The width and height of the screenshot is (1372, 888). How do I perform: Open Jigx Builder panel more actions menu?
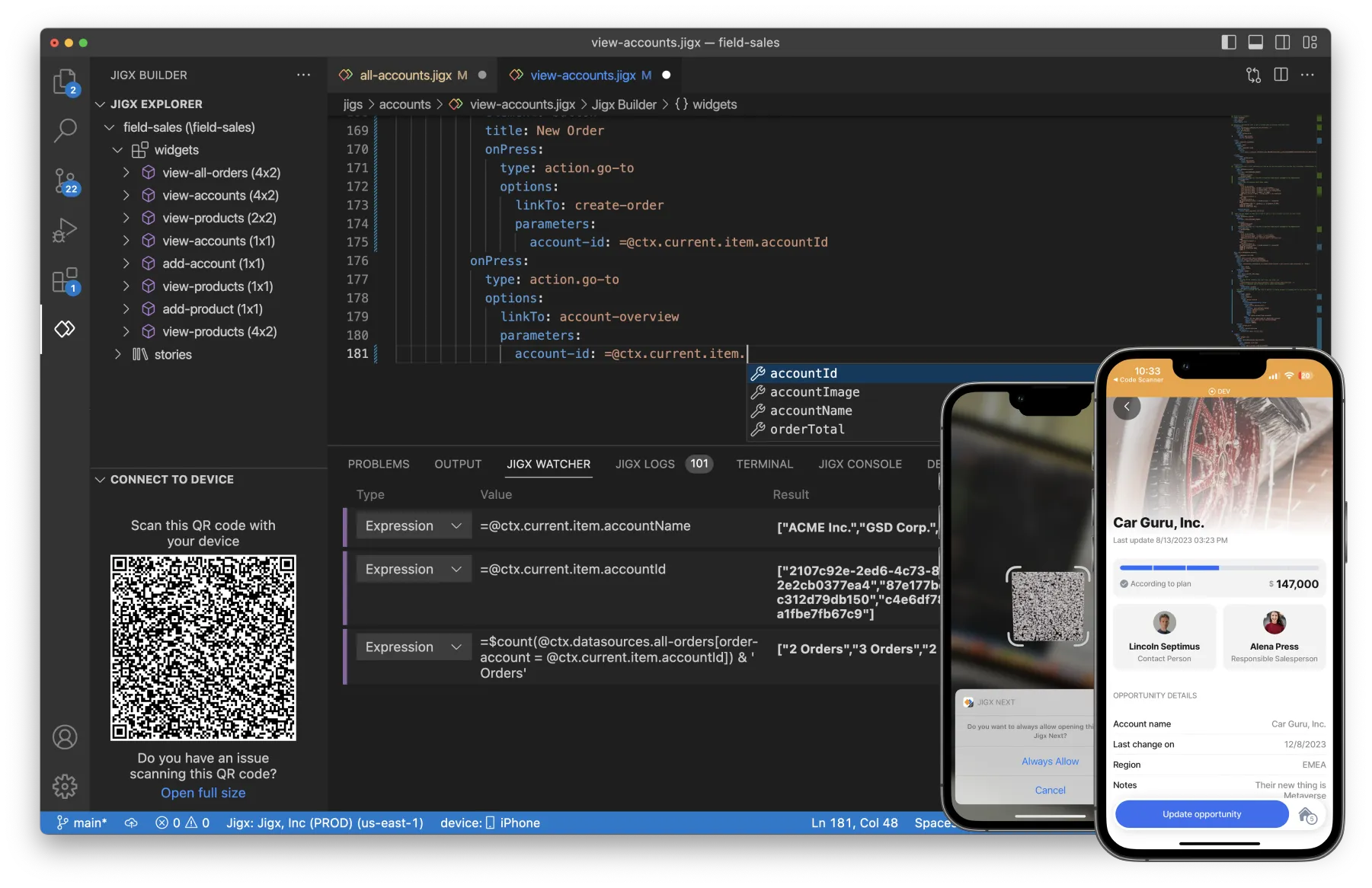[303, 75]
